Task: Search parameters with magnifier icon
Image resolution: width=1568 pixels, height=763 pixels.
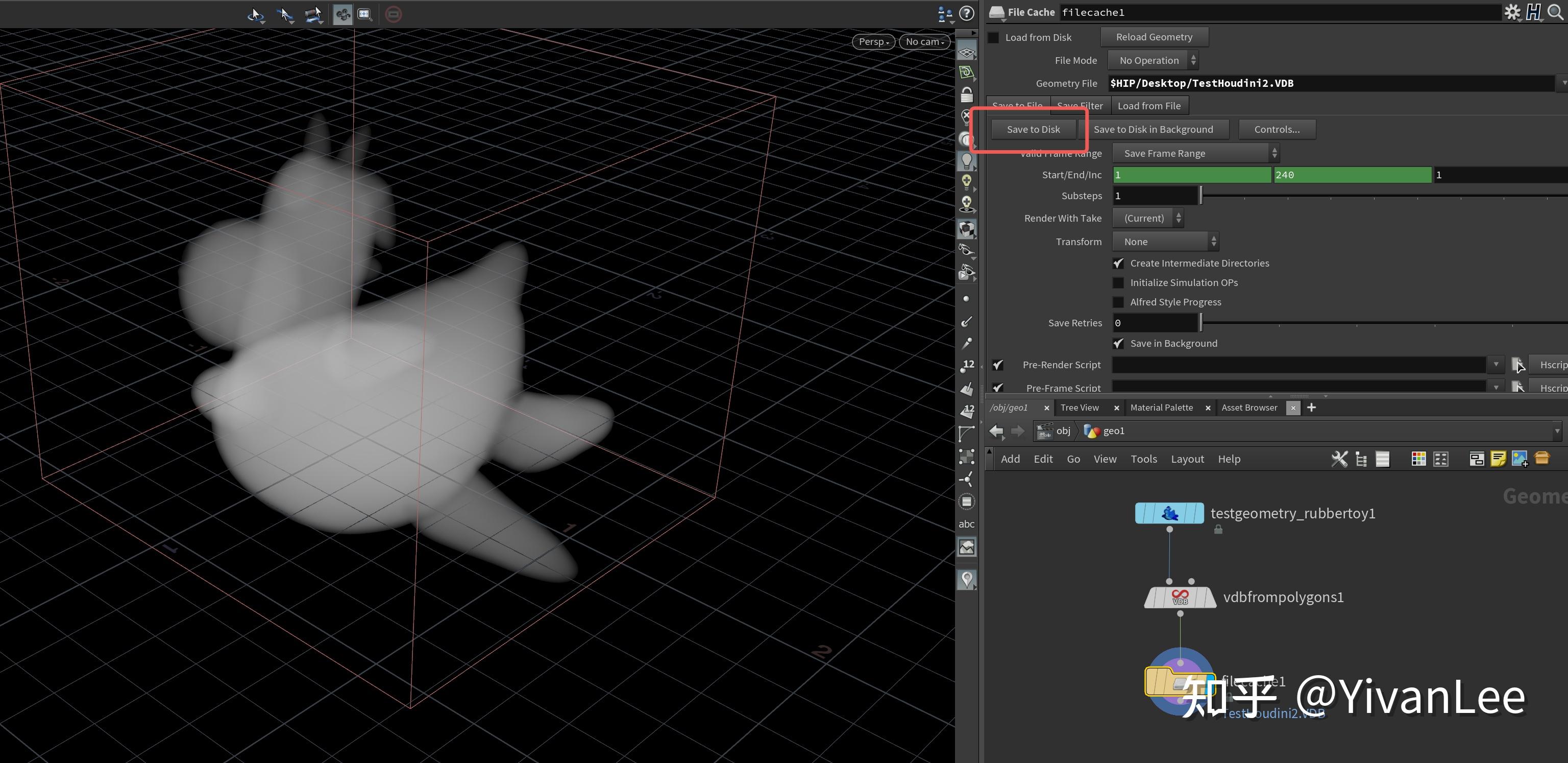Action: (x=1555, y=12)
